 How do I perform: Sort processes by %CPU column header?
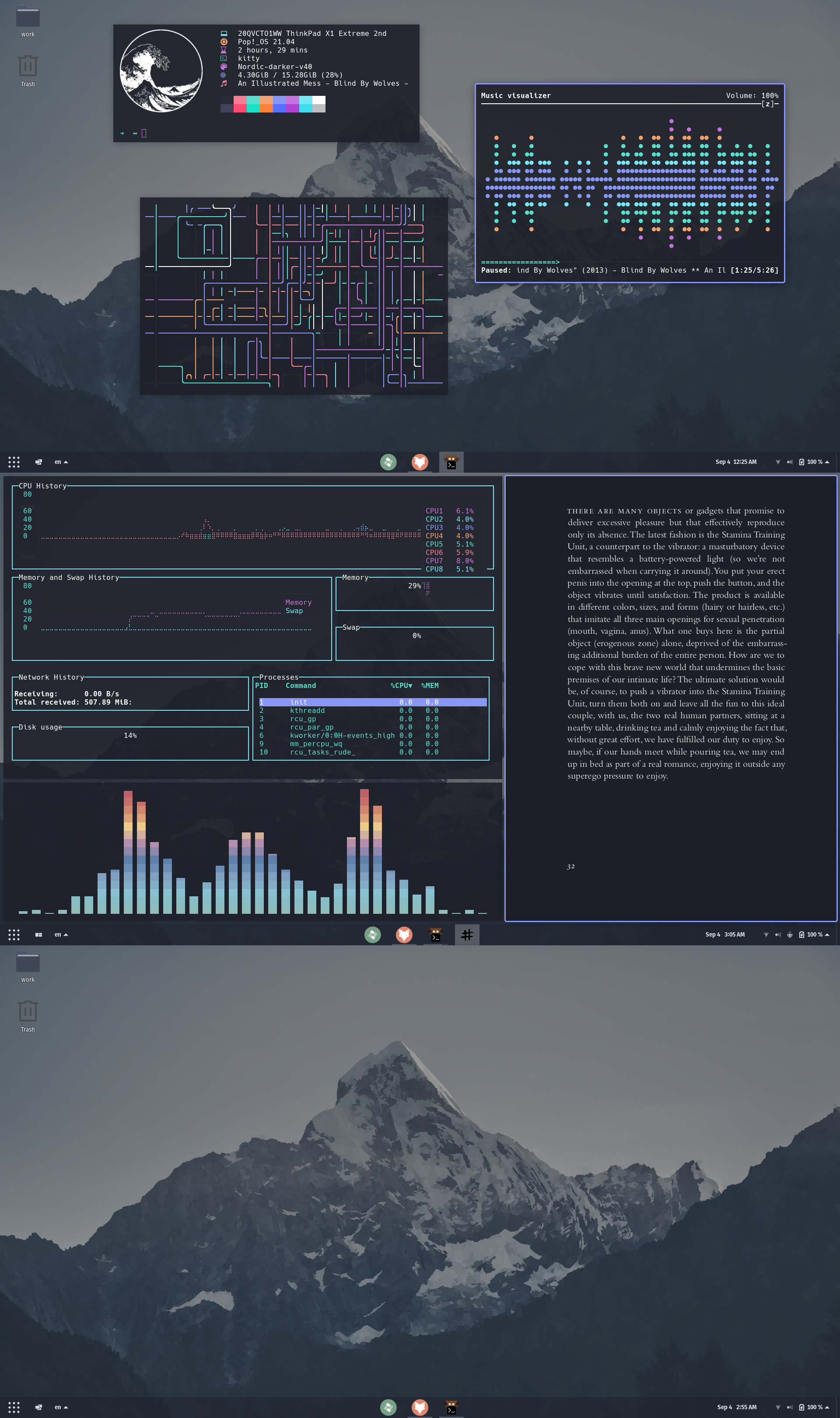(x=401, y=685)
